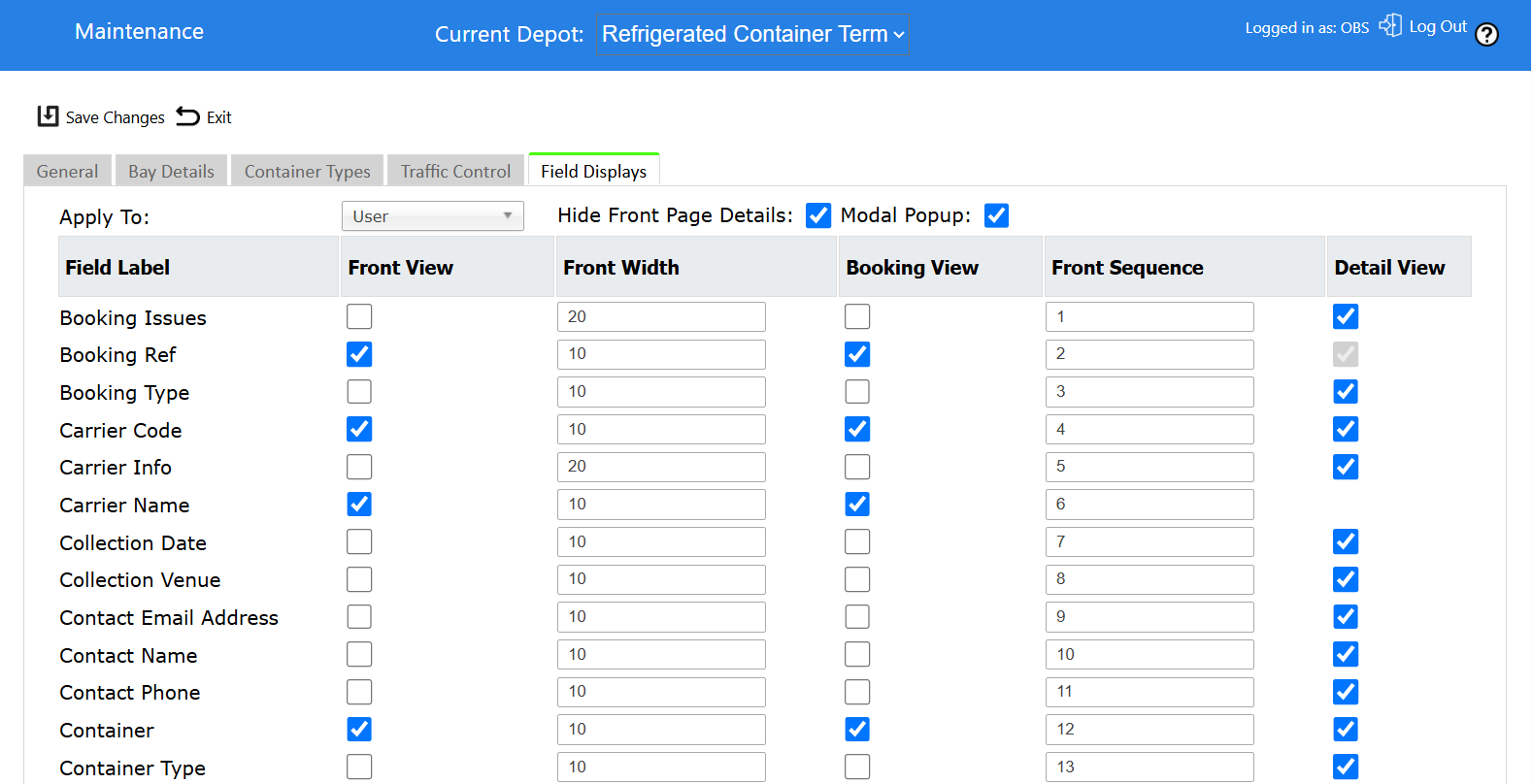Open the Traffic Control tab

455,171
